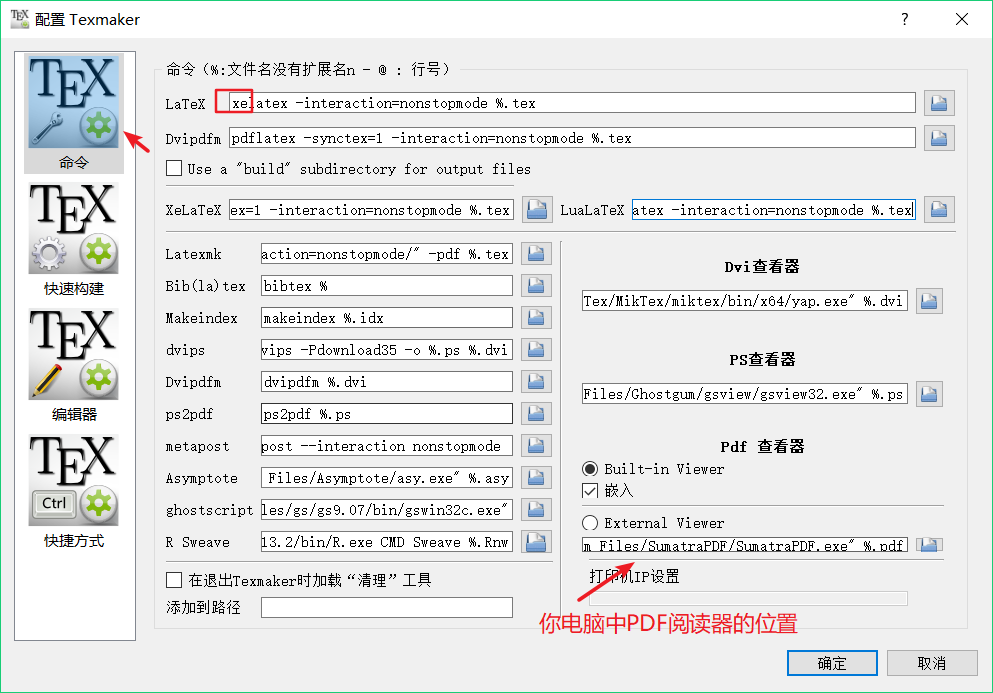Edit the ghostscript path field
Image resolution: width=993 pixels, height=693 pixels.
tap(386, 510)
